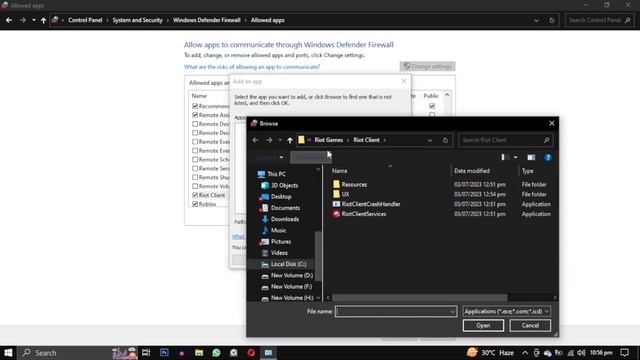Click the Change settings button

427,67
